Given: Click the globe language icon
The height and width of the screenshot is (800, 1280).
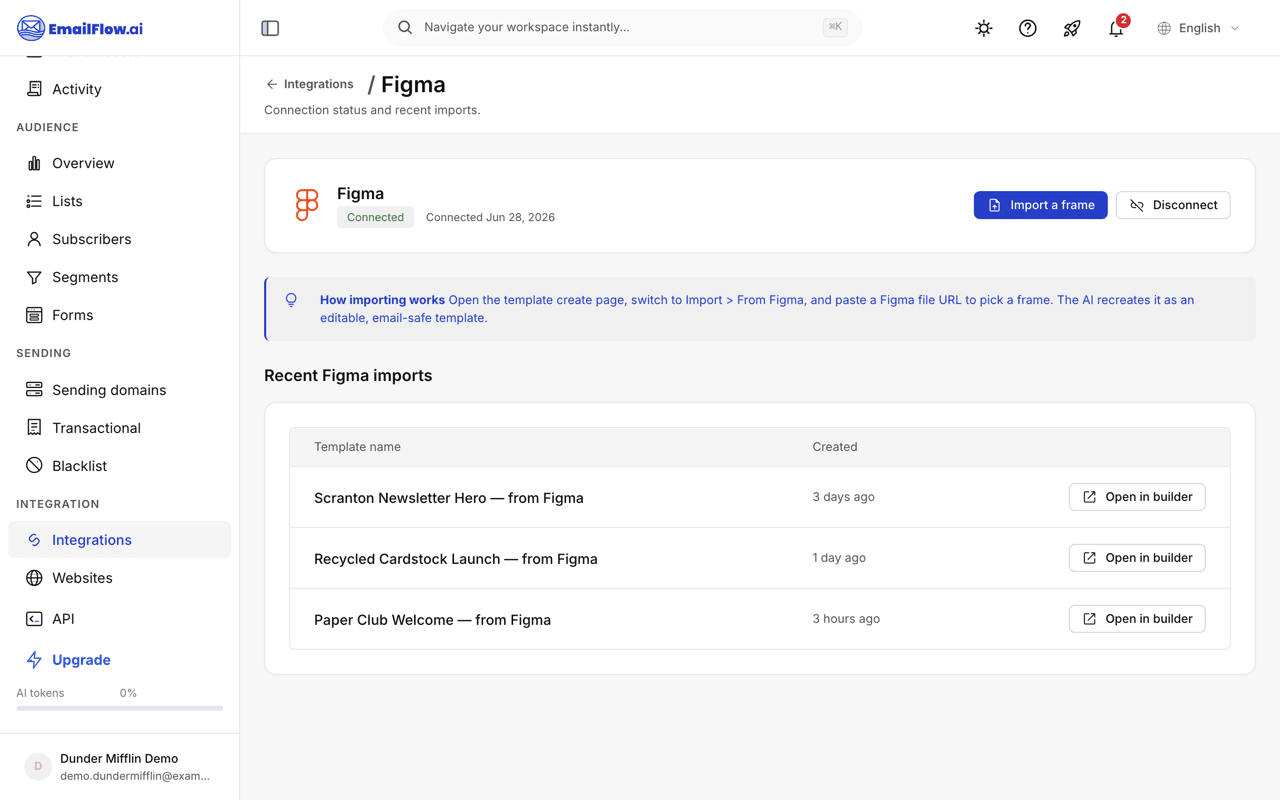Looking at the screenshot, I should 1164,28.
